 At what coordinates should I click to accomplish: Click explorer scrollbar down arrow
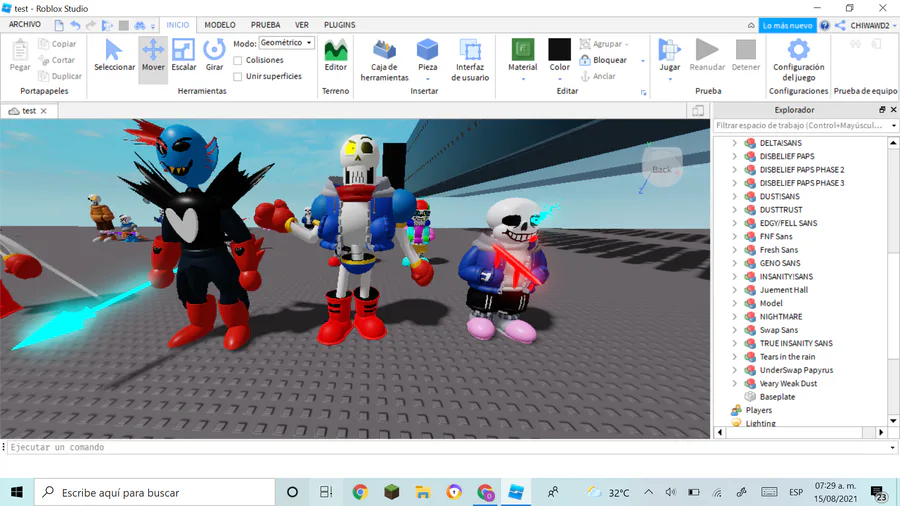pos(893,421)
